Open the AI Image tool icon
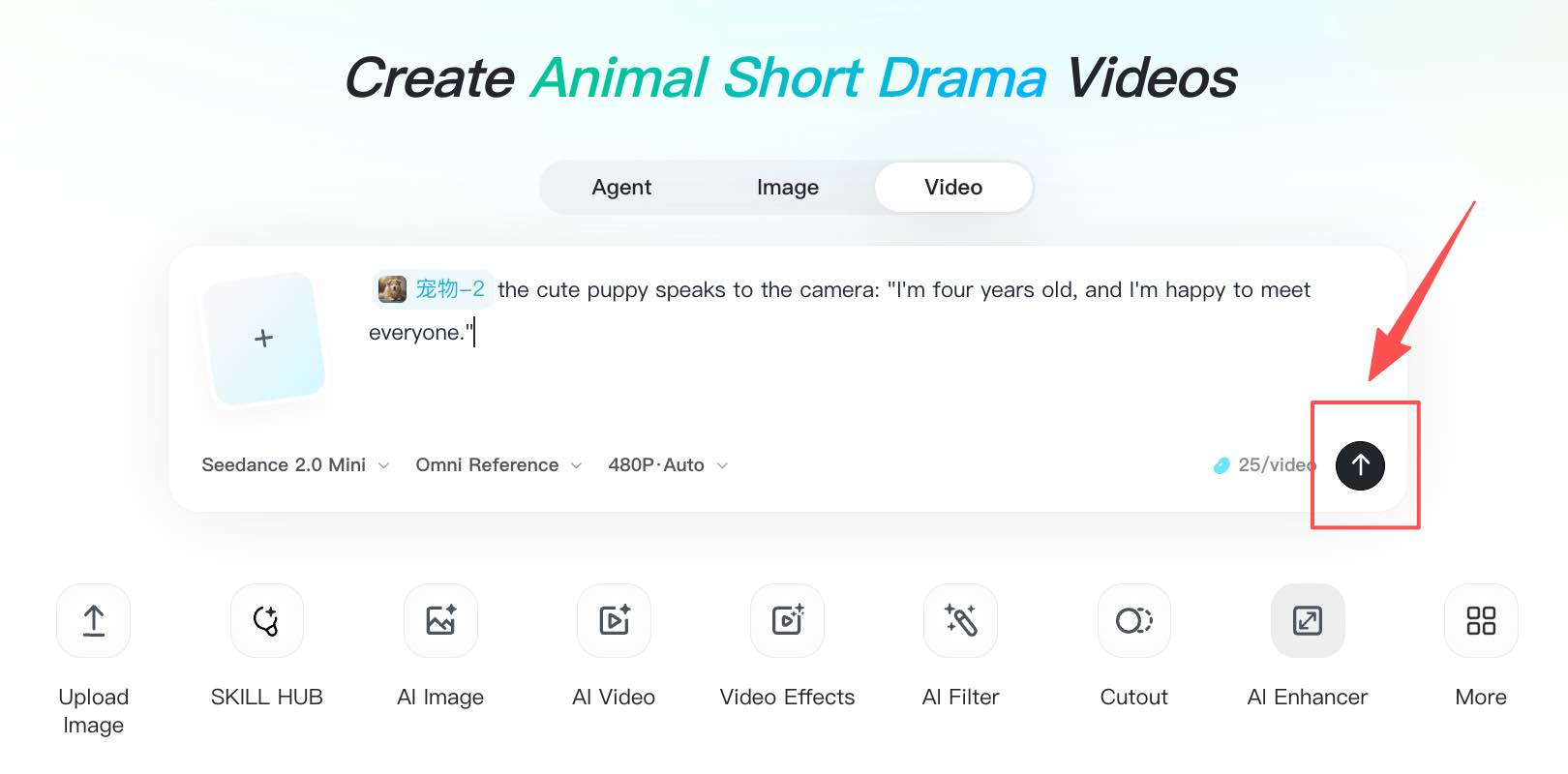Image resolution: width=1568 pixels, height=774 pixels. click(440, 620)
